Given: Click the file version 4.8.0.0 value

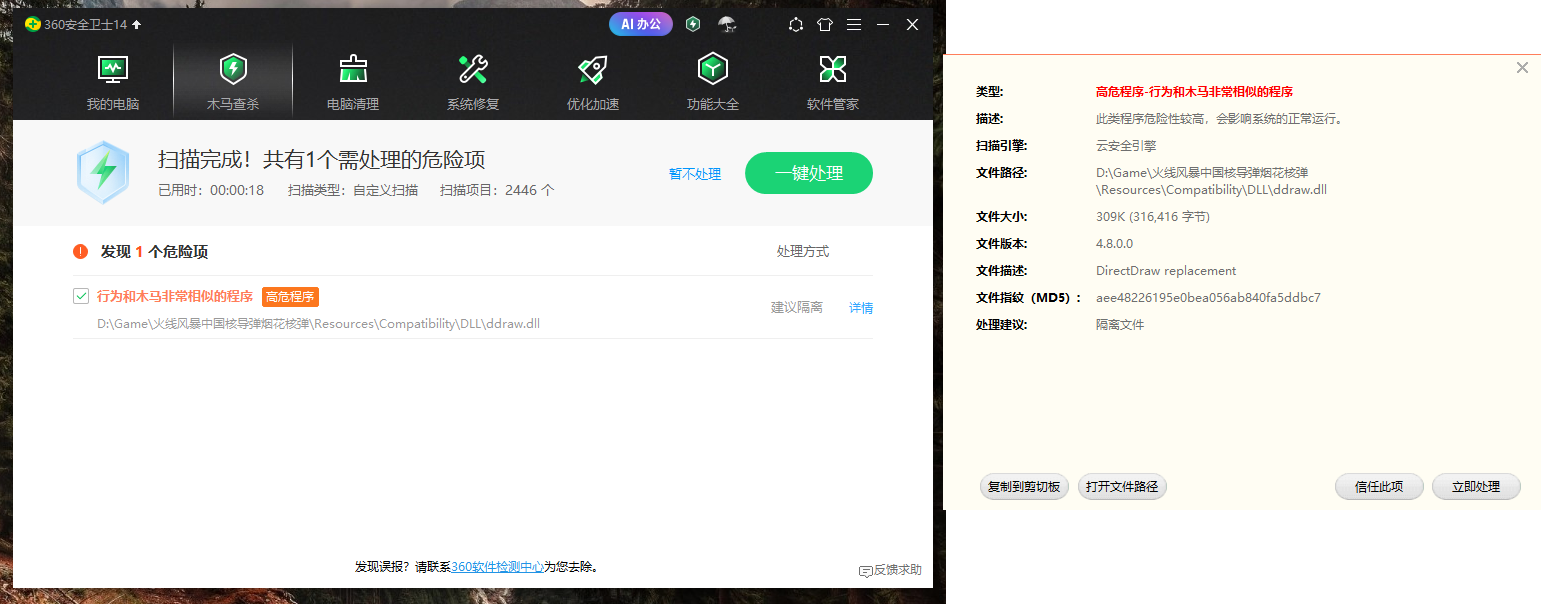Looking at the screenshot, I should 1115,244.
